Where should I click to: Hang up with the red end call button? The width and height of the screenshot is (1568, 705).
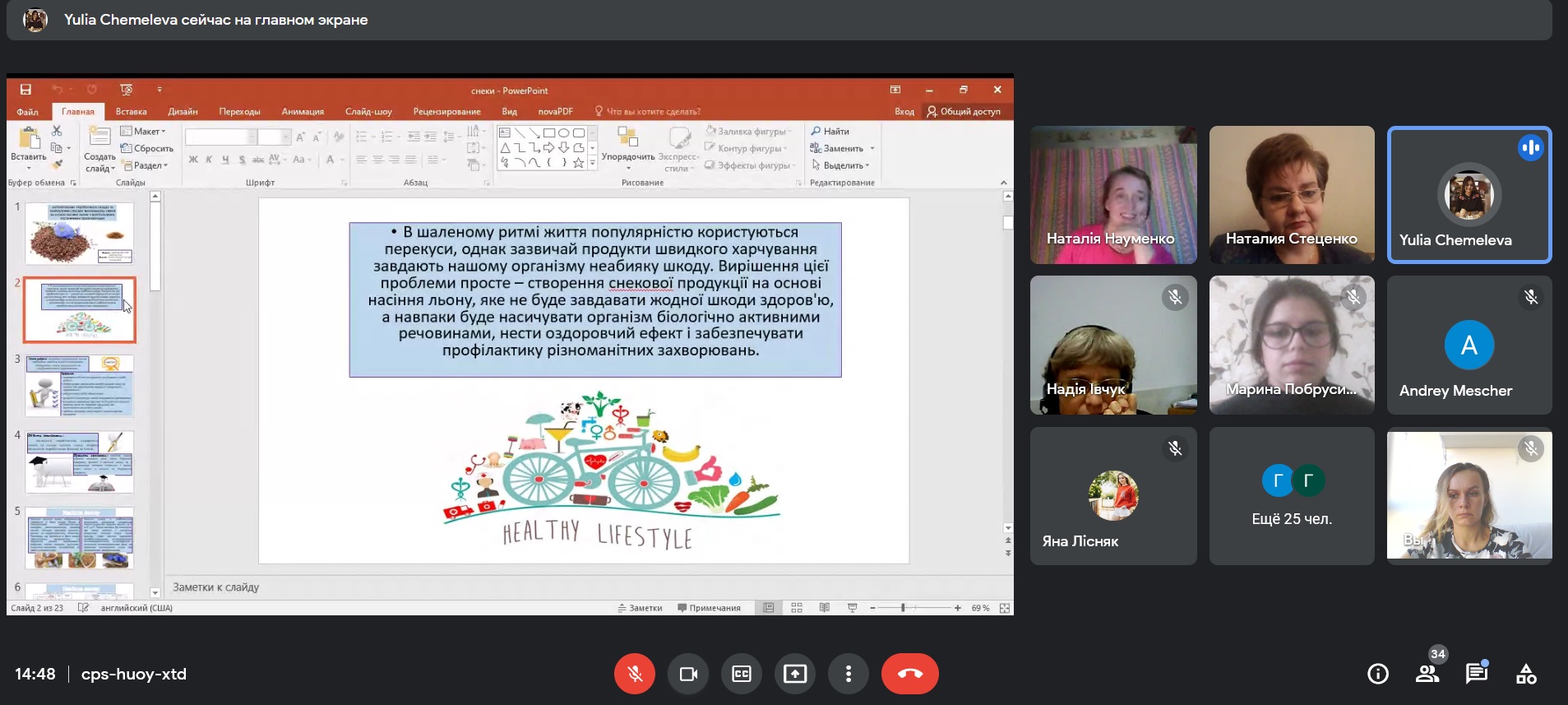click(x=909, y=674)
